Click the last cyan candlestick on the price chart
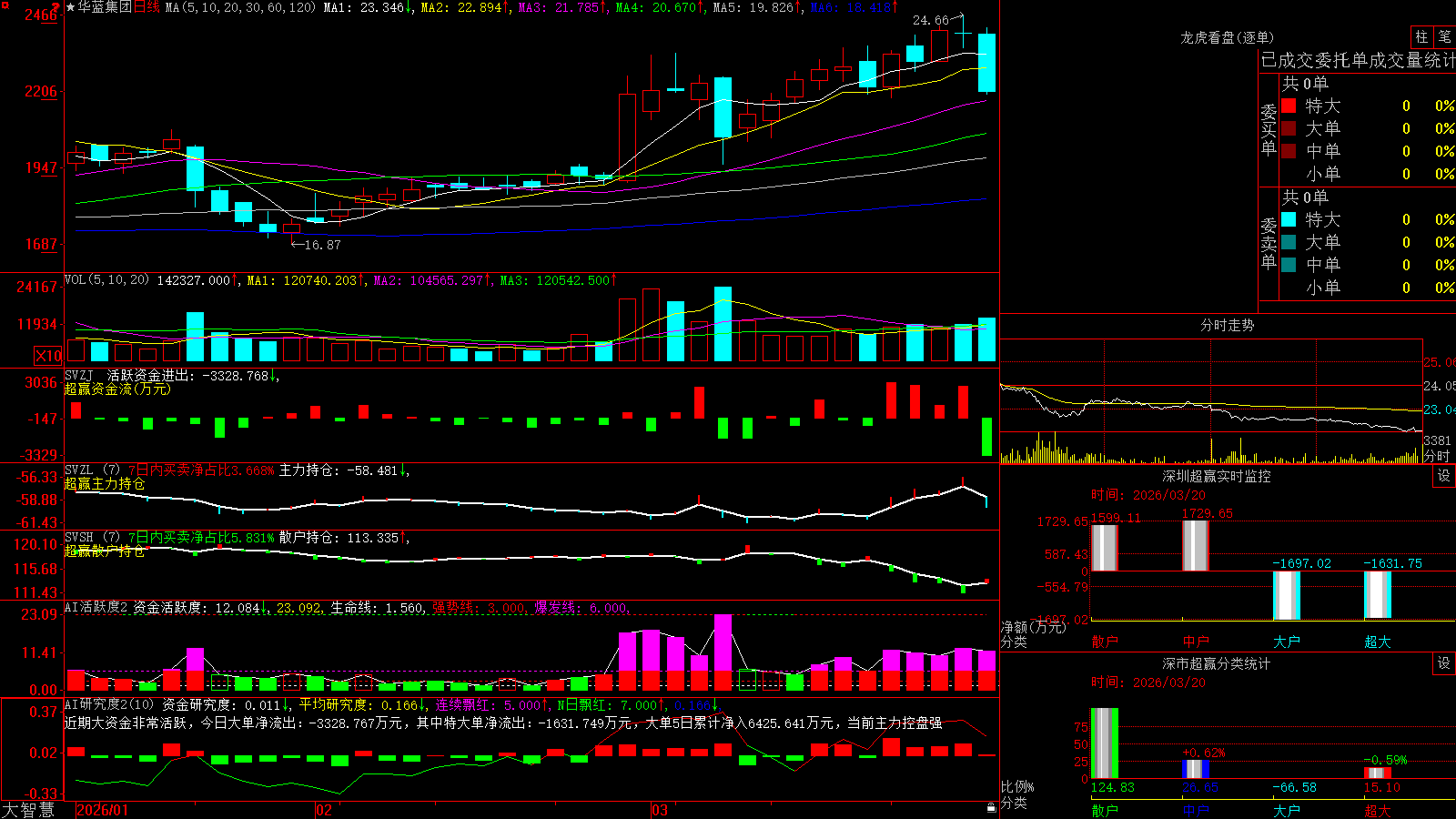This screenshot has height=819, width=1456. 986,62
